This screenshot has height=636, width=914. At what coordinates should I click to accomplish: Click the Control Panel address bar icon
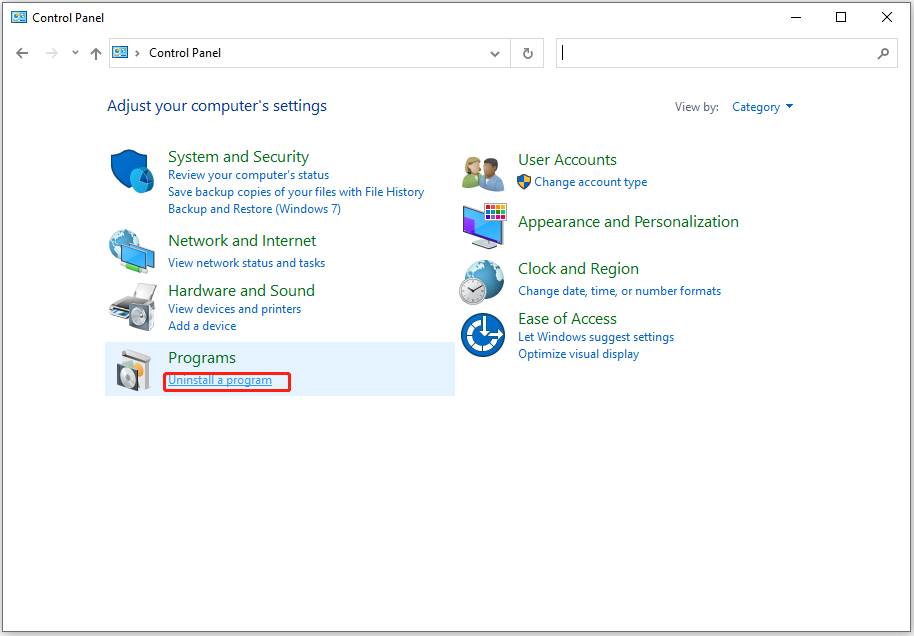pyautogui.click(x=120, y=52)
